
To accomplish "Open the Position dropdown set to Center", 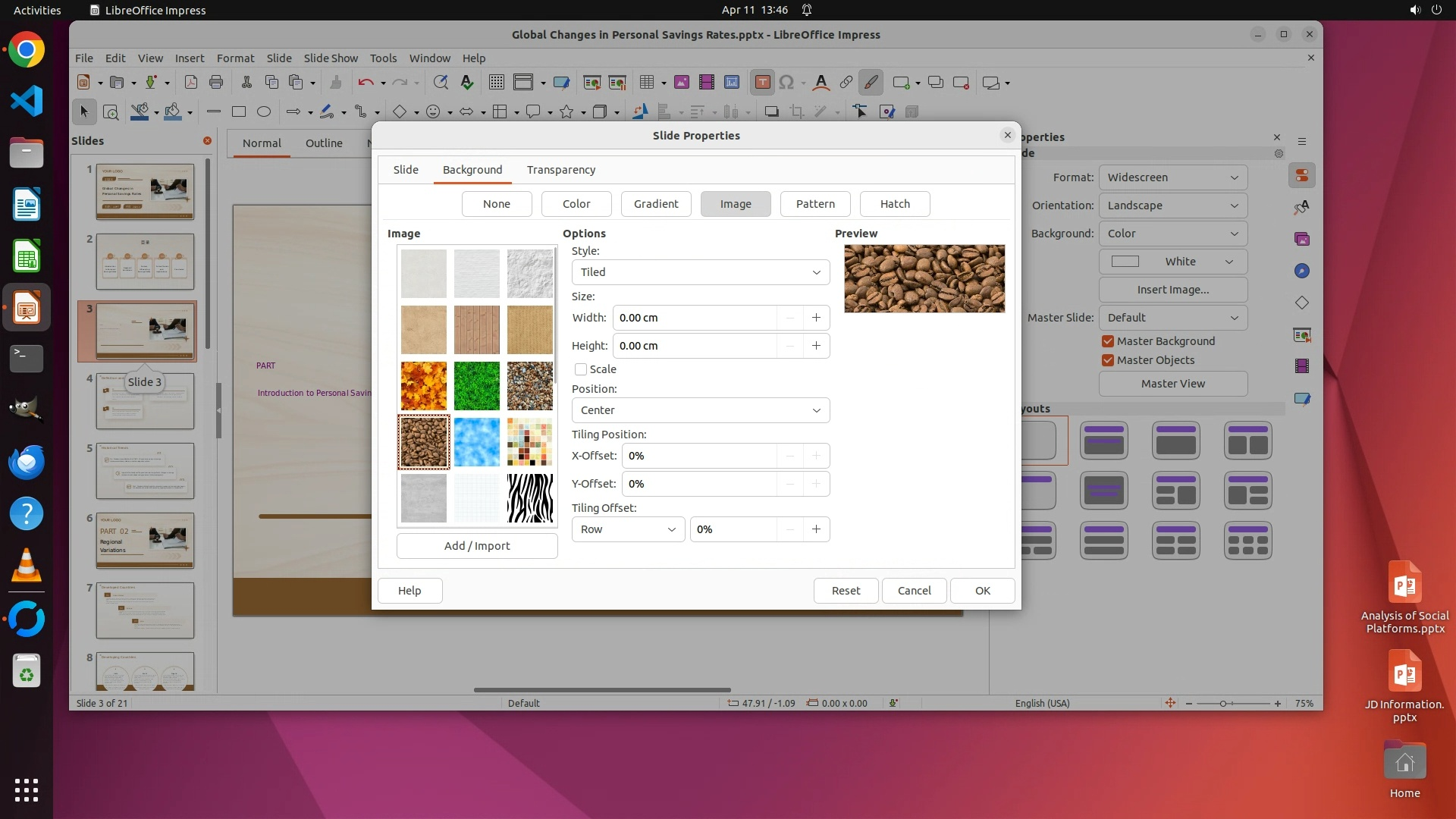I will click(x=700, y=410).
